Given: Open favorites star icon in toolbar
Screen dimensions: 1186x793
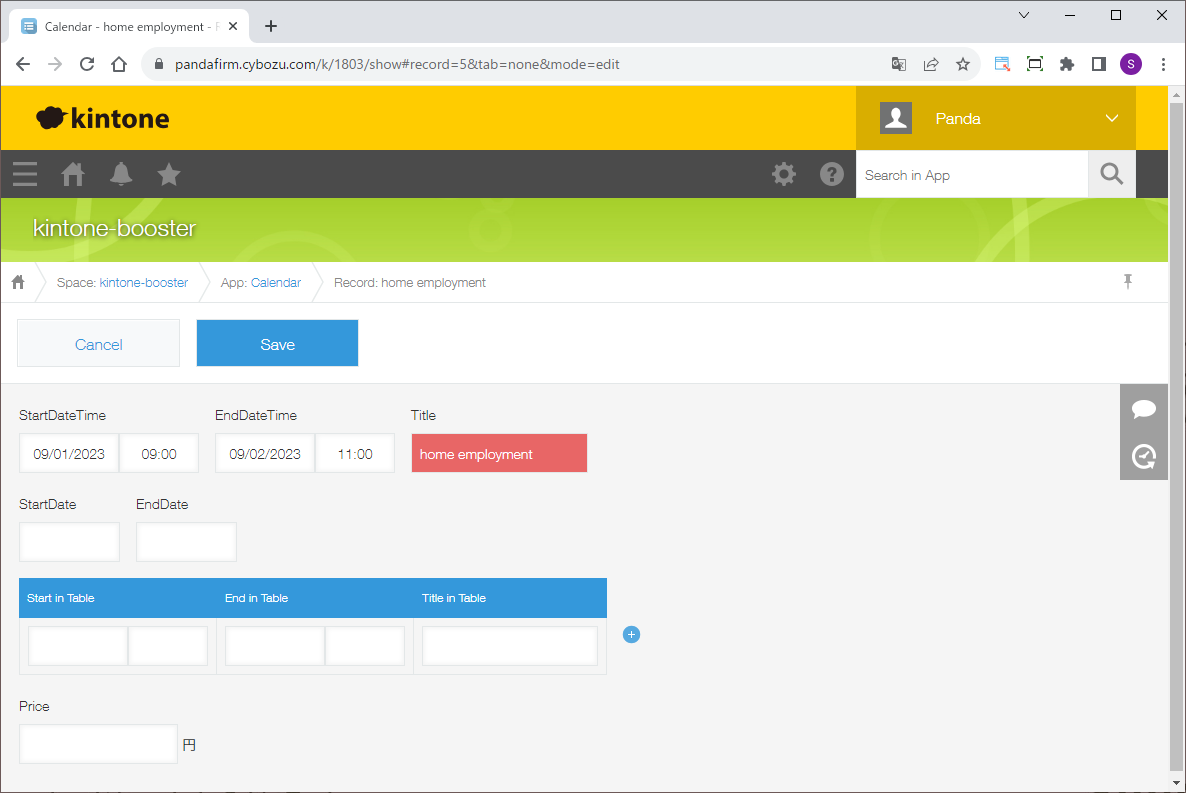Looking at the screenshot, I should pyautogui.click(x=169, y=175).
